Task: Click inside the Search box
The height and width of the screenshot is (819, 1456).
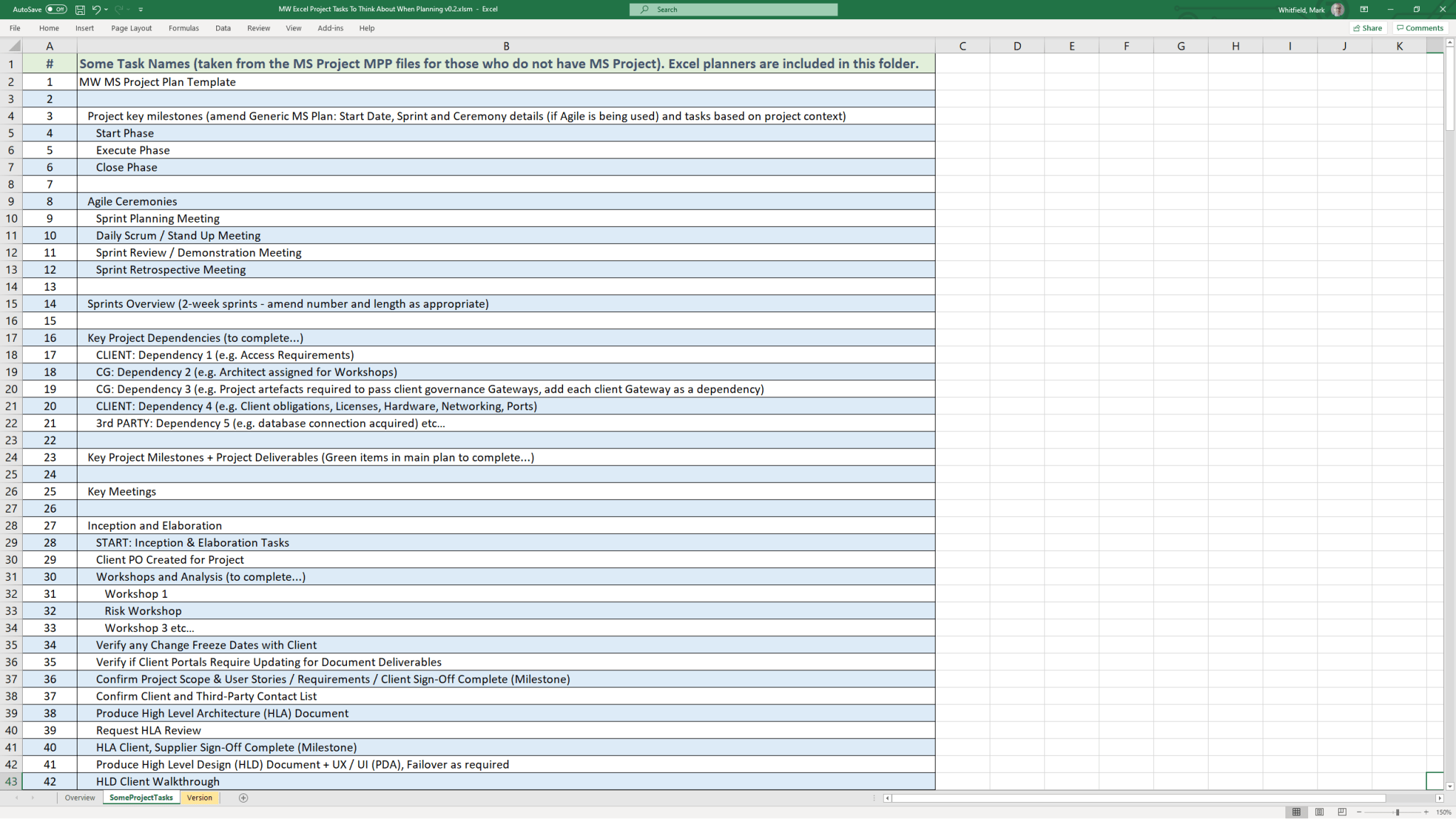Action: [x=734, y=9]
